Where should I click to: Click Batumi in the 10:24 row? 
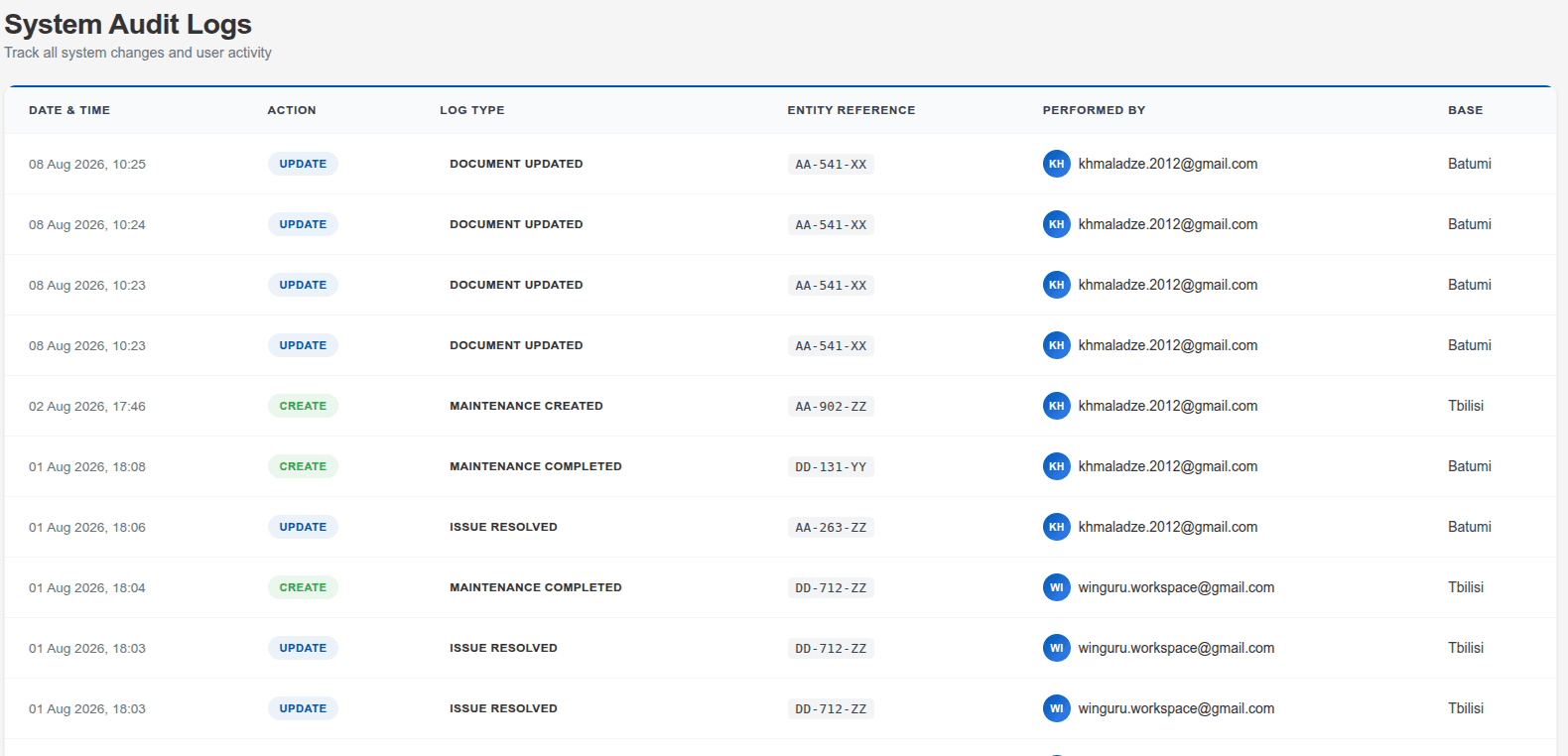point(1469,224)
